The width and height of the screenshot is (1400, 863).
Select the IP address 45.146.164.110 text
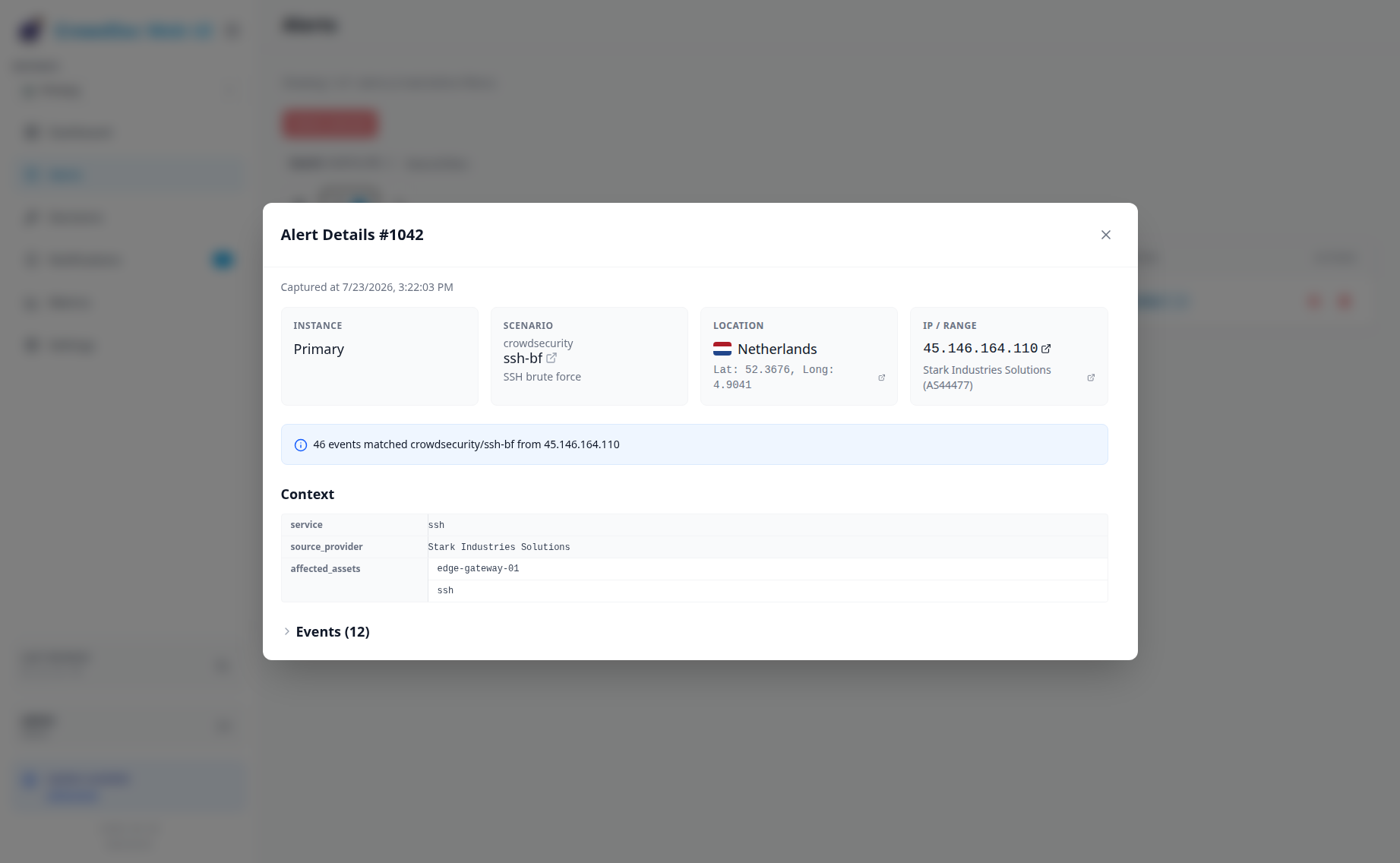tap(980, 348)
